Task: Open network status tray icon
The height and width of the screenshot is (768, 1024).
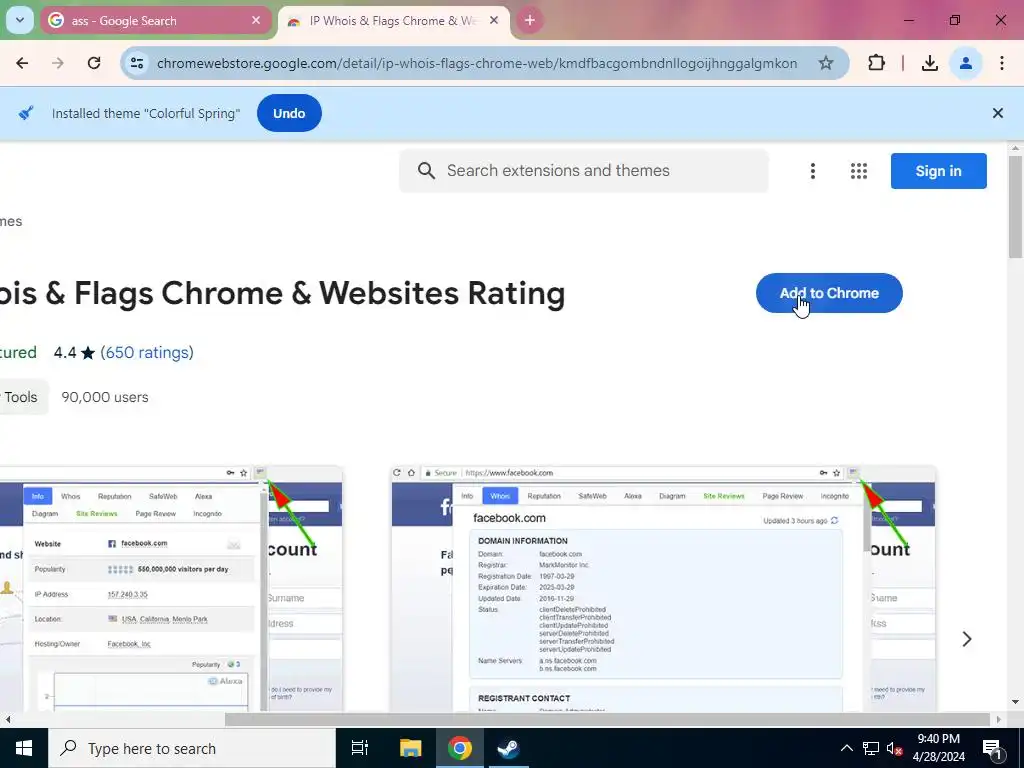Action: [871, 748]
